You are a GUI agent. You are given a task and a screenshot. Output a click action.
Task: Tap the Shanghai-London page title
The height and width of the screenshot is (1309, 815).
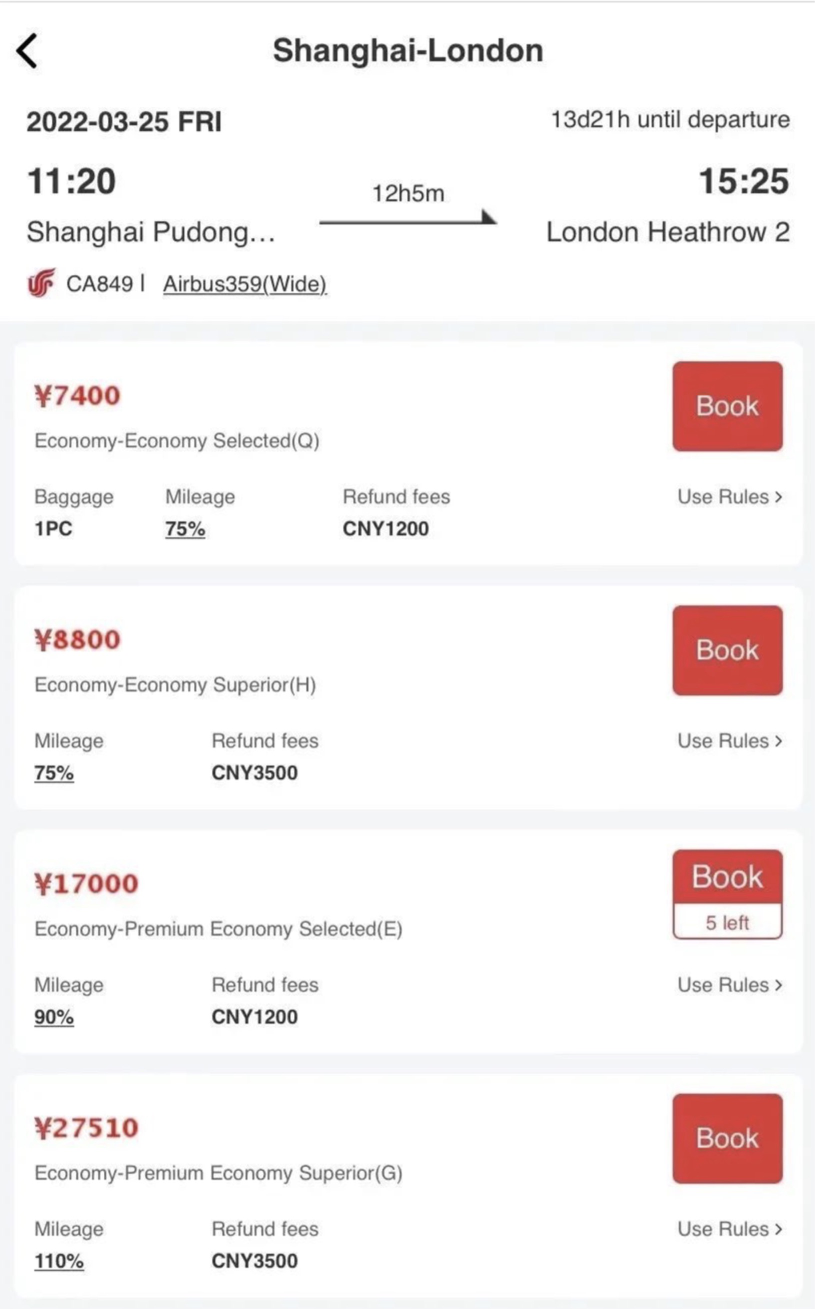(x=408, y=50)
